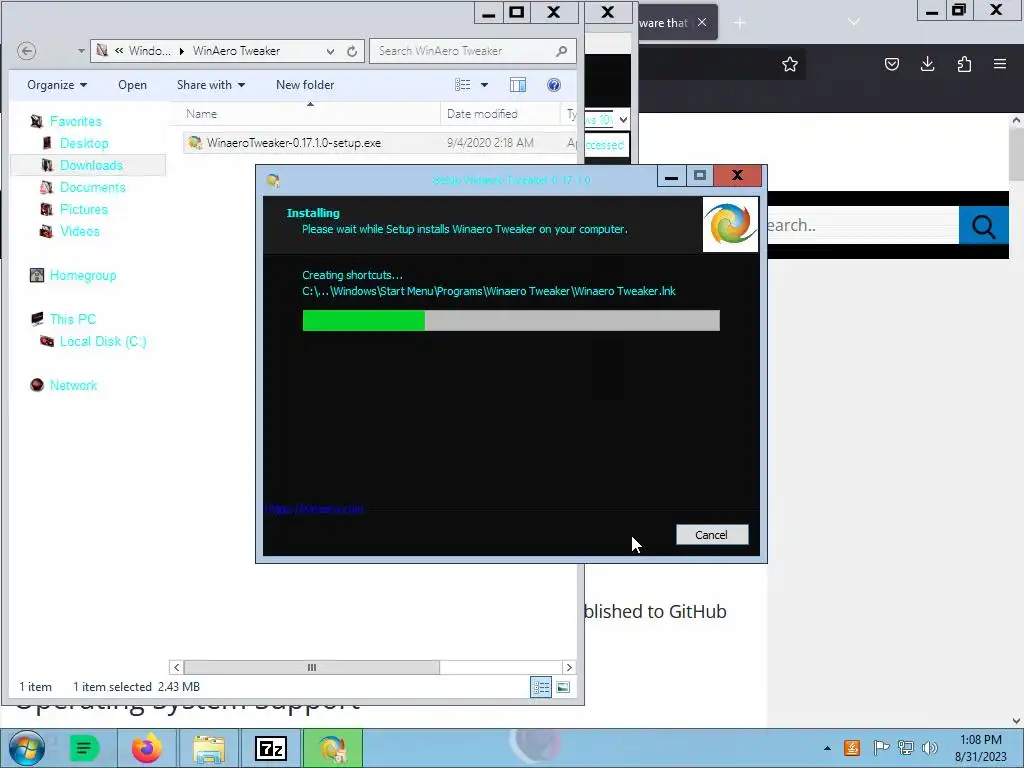Open Firefox extensions menu
Image resolution: width=1024 pixels, height=768 pixels.
[964, 64]
